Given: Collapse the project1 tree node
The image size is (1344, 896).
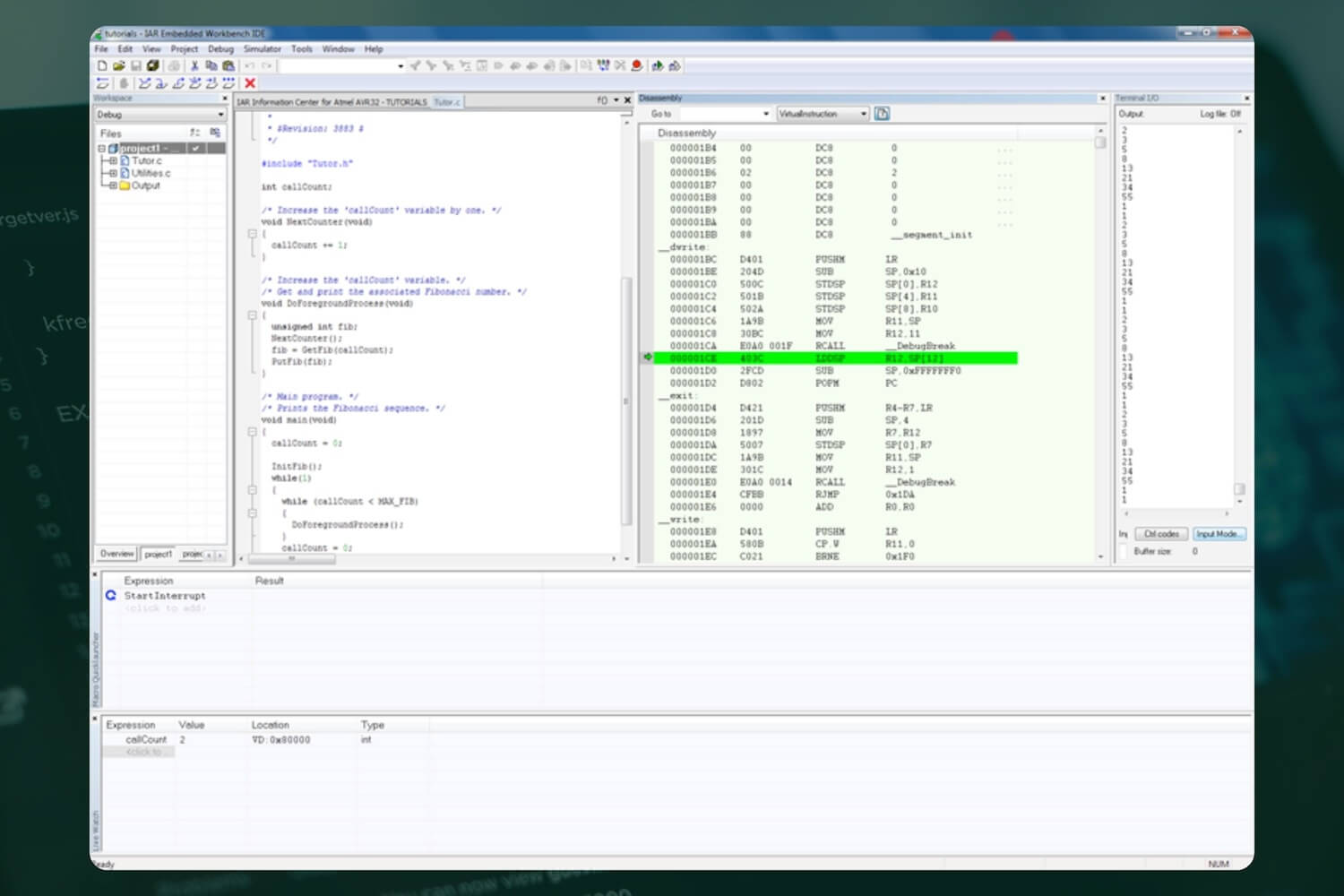Looking at the screenshot, I should tap(102, 148).
